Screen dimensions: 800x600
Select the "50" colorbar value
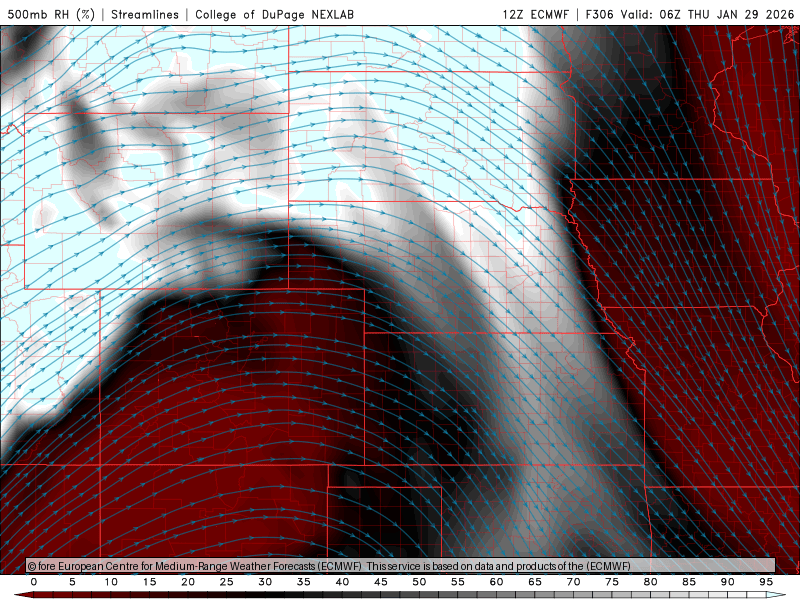(x=419, y=582)
